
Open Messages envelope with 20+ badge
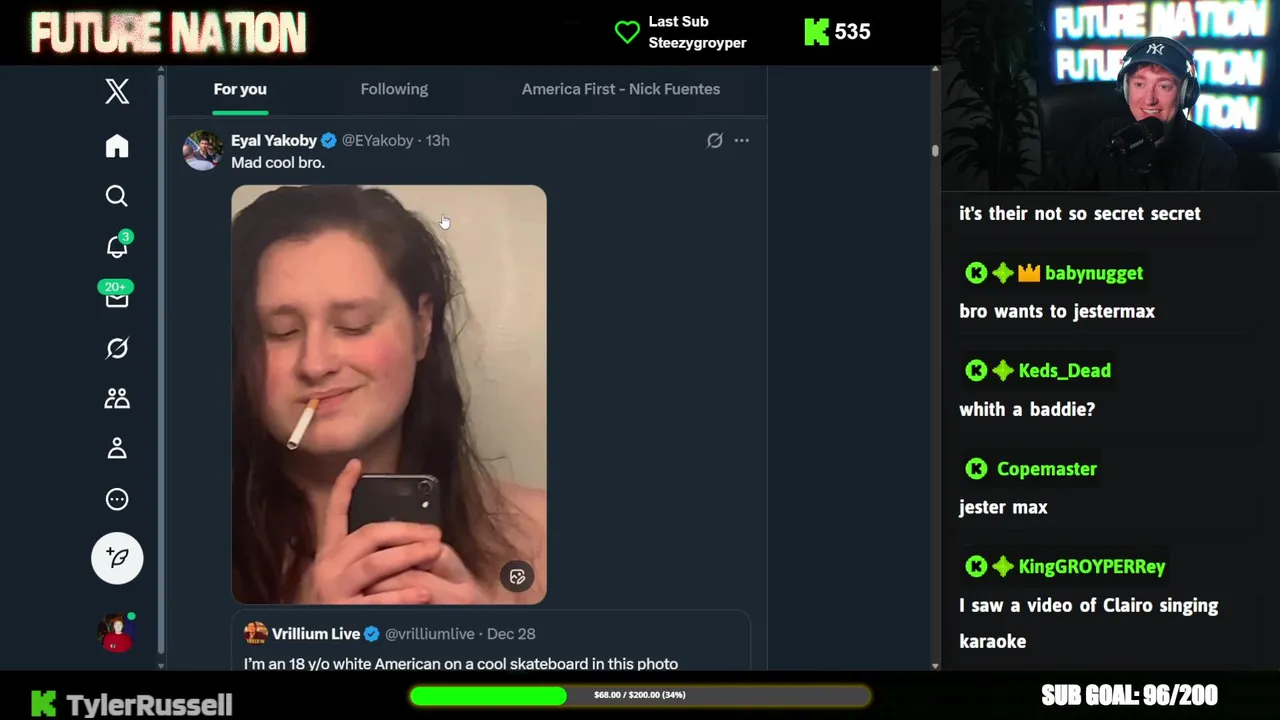pyautogui.click(x=116, y=295)
